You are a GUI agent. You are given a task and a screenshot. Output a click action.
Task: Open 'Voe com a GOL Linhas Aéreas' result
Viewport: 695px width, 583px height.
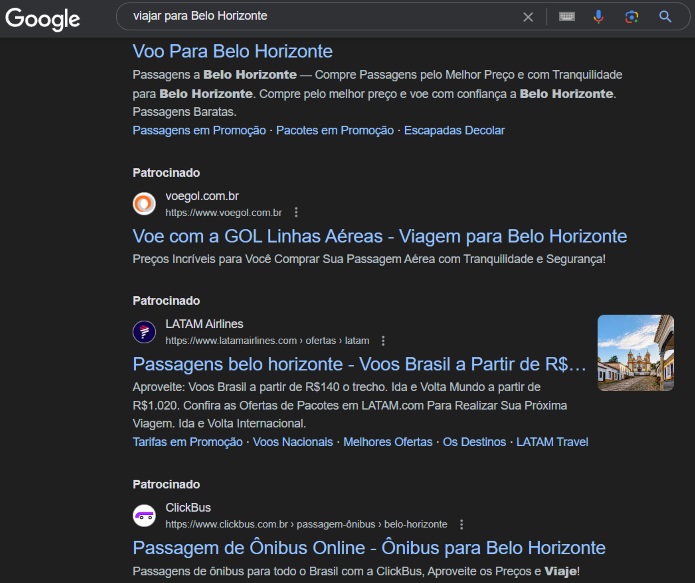(x=379, y=236)
